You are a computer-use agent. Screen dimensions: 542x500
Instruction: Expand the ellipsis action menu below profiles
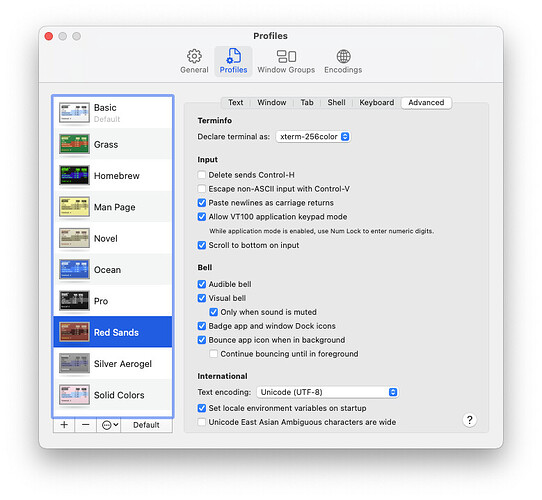(x=110, y=425)
